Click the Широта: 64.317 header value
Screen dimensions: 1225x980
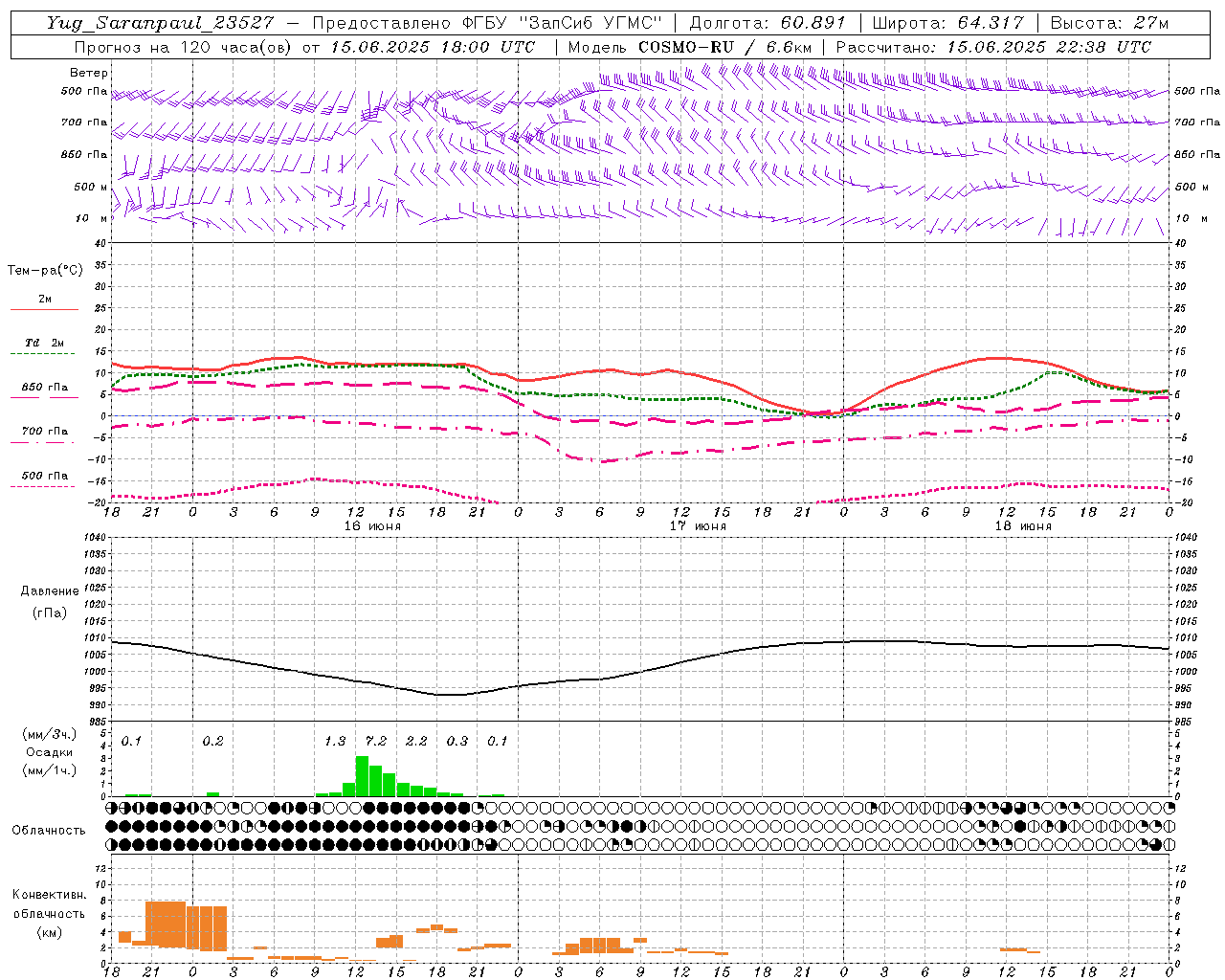pos(947,23)
